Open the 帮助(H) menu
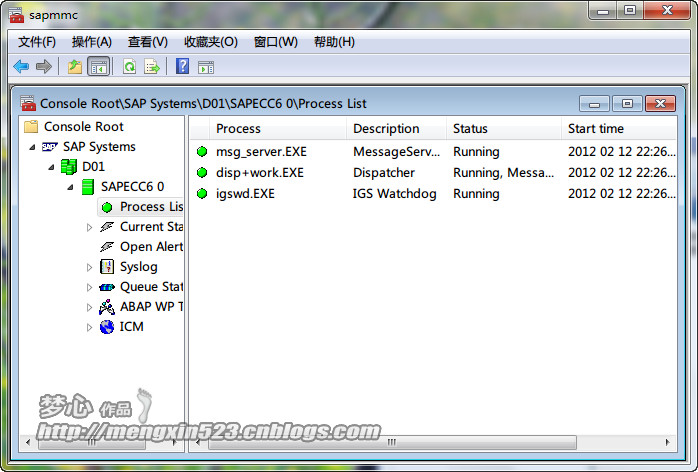Screen dimensions: 698x472 coord(334,42)
